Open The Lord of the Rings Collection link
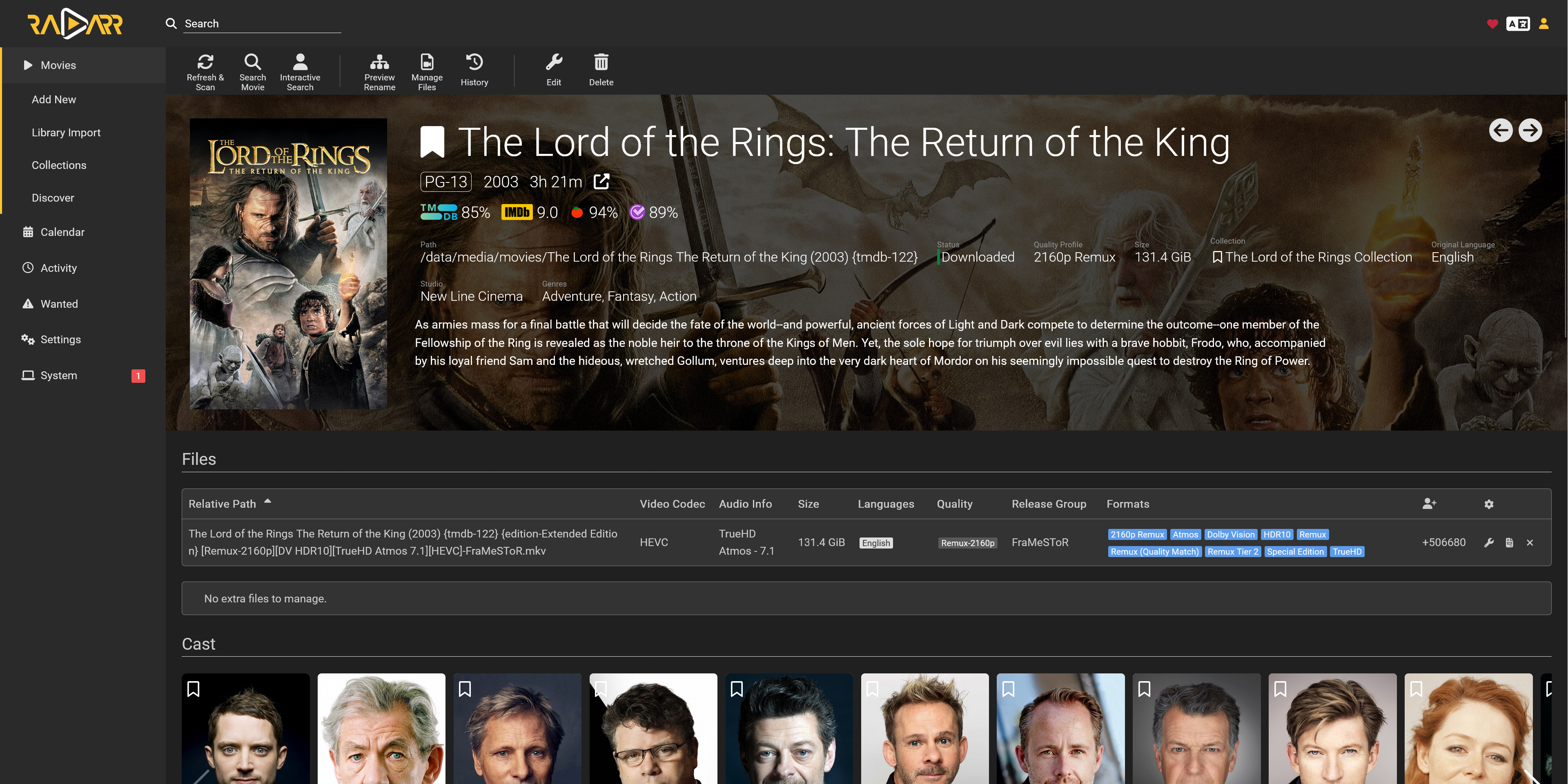This screenshot has width=1568, height=784. [x=1319, y=257]
